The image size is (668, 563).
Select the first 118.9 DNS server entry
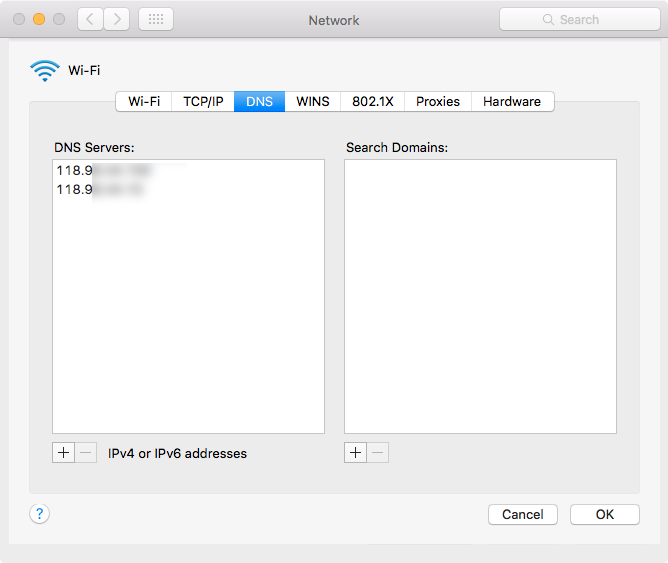point(188,170)
